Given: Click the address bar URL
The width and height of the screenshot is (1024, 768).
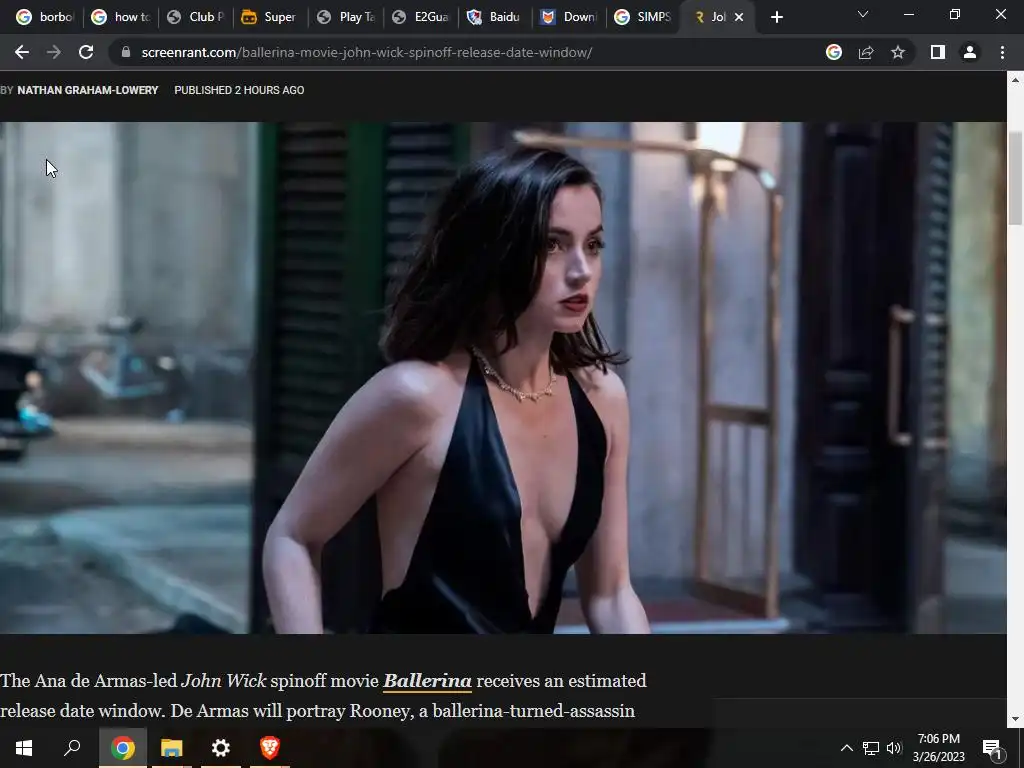Looking at the screenshot, I should click(366, 52).
